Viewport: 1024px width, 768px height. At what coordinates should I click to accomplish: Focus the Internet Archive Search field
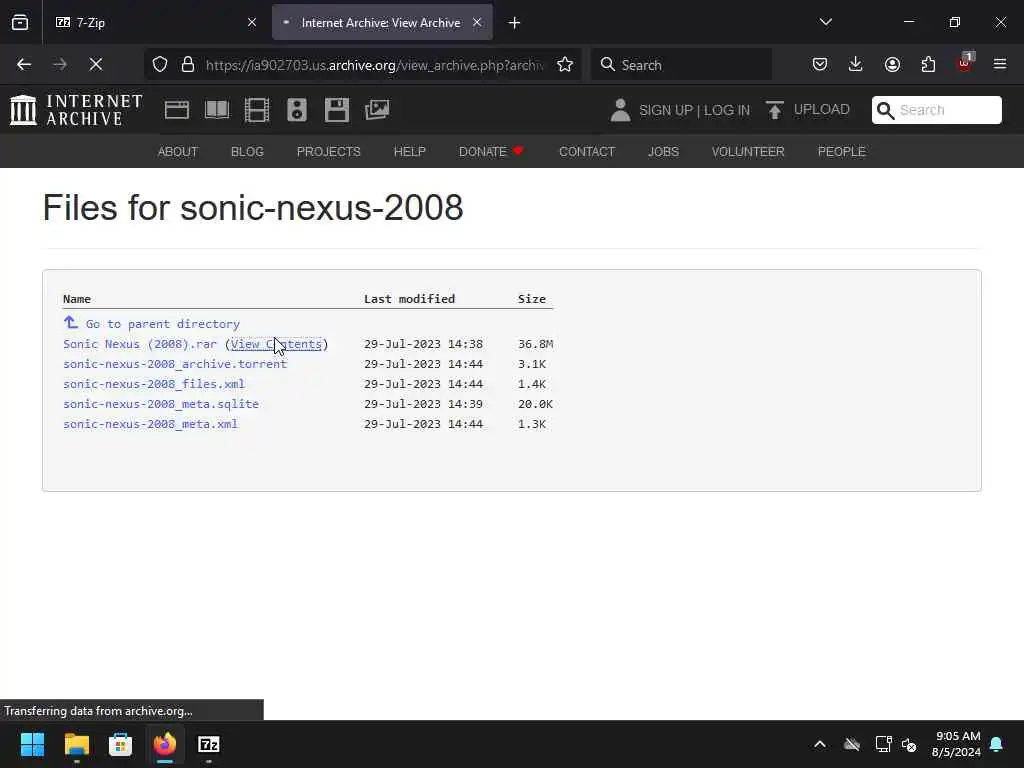click(x=937, y=110)
